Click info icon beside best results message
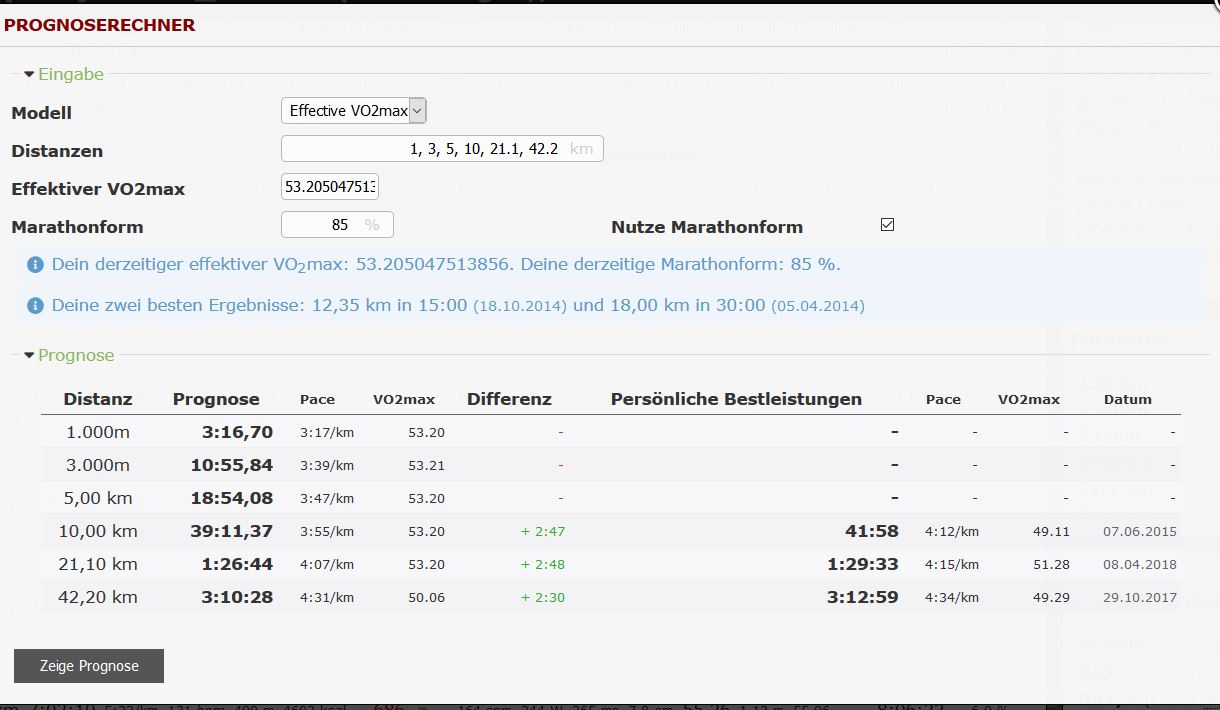The image size is (1220, 710). point(35,306)
